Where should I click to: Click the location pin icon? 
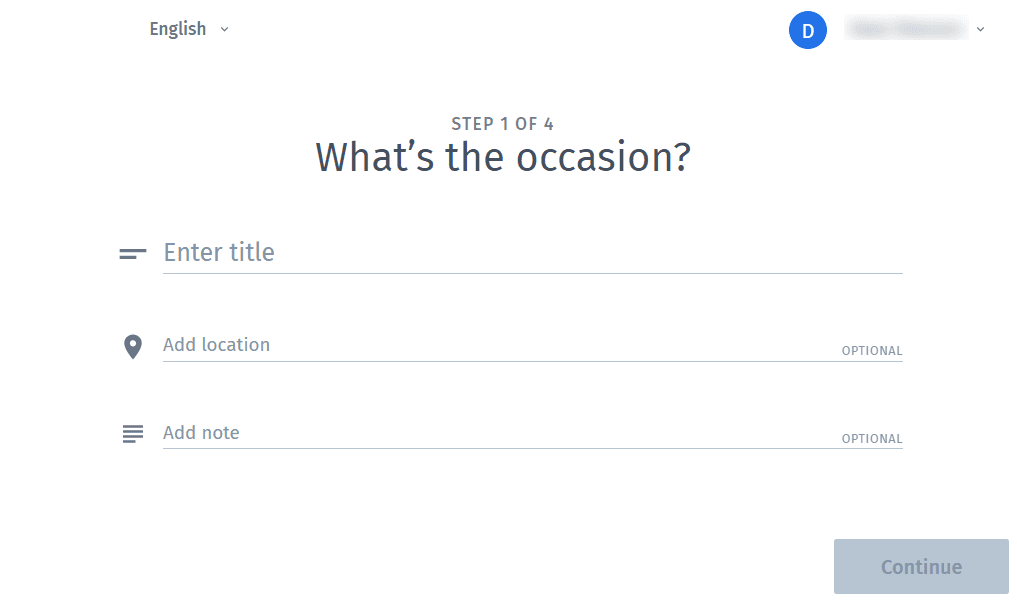tap(133, 347)
